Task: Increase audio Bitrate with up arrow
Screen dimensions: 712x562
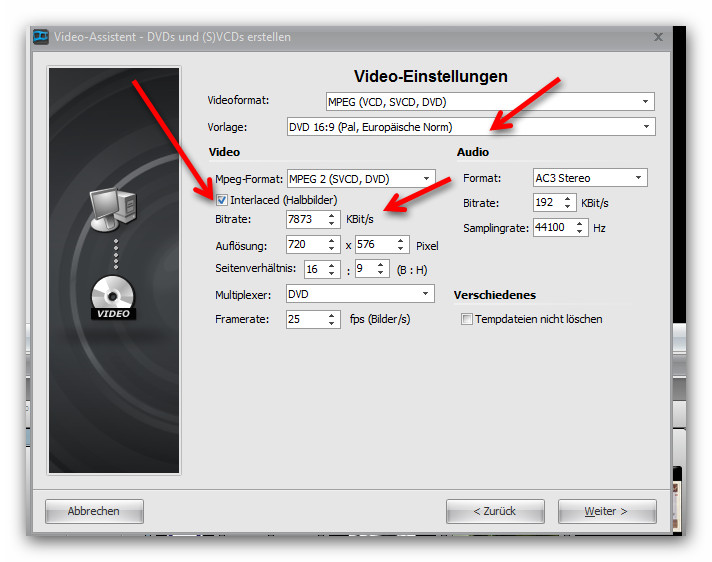Action: pos(569,198)
